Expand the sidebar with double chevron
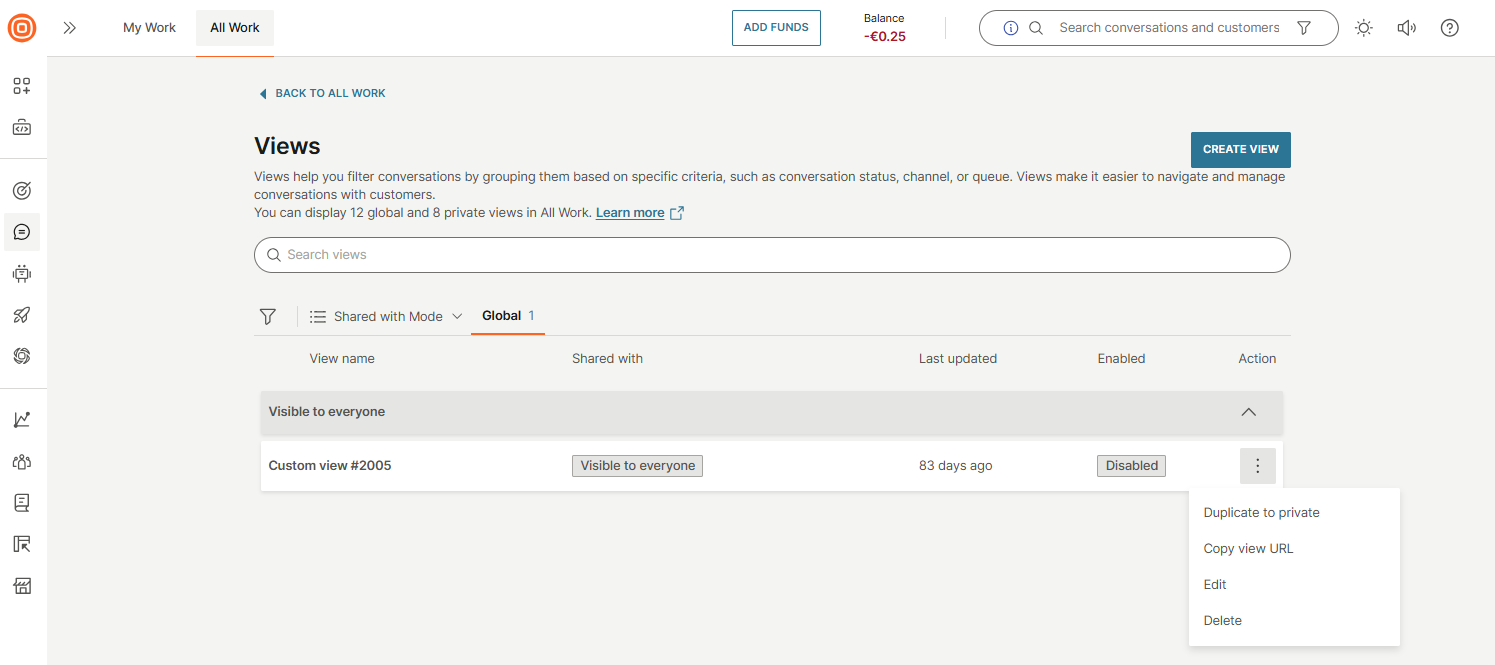 click(x=70, y=28)
